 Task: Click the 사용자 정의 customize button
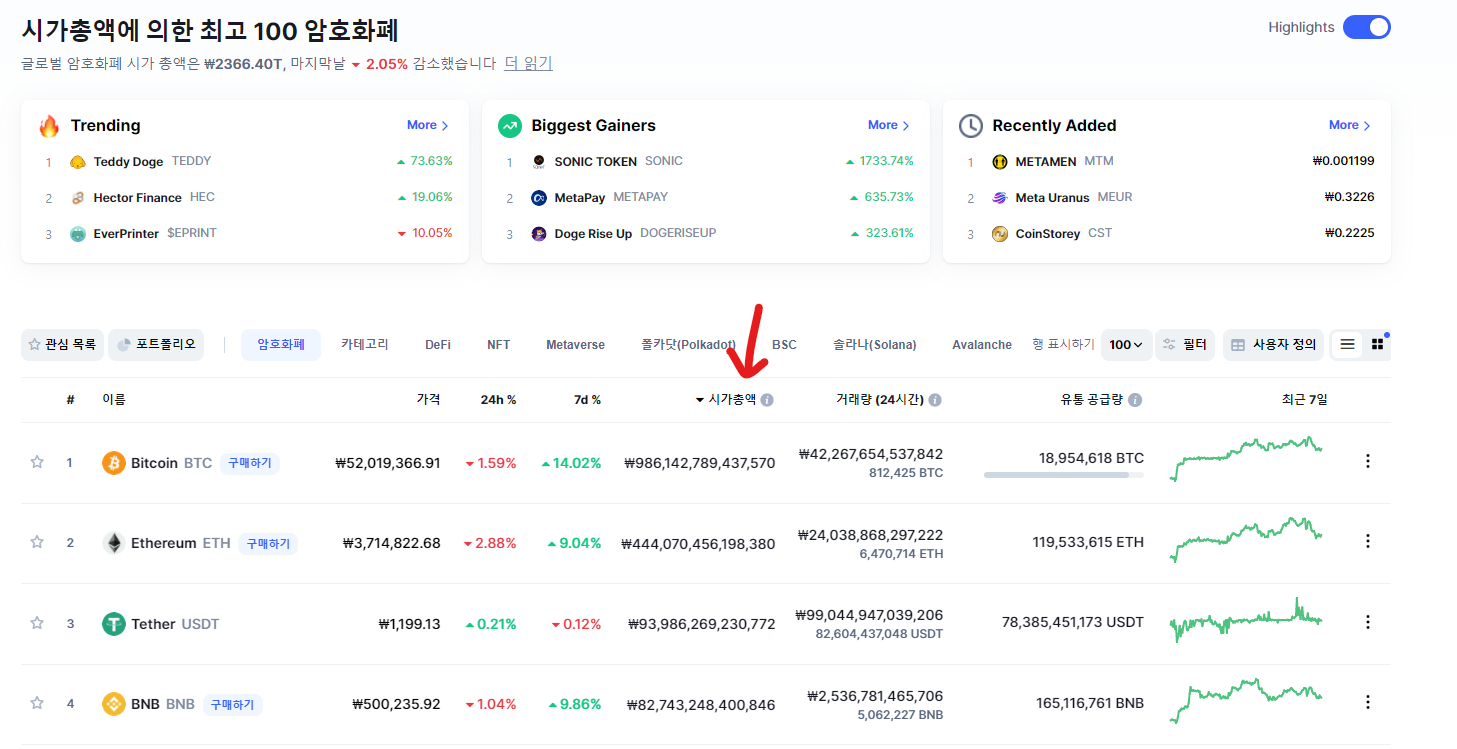point(1273,345)
